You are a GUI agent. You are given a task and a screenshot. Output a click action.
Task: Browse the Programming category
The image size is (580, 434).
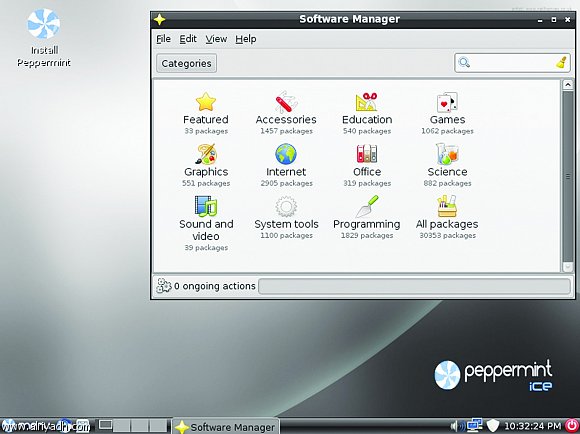coord(367,218)
